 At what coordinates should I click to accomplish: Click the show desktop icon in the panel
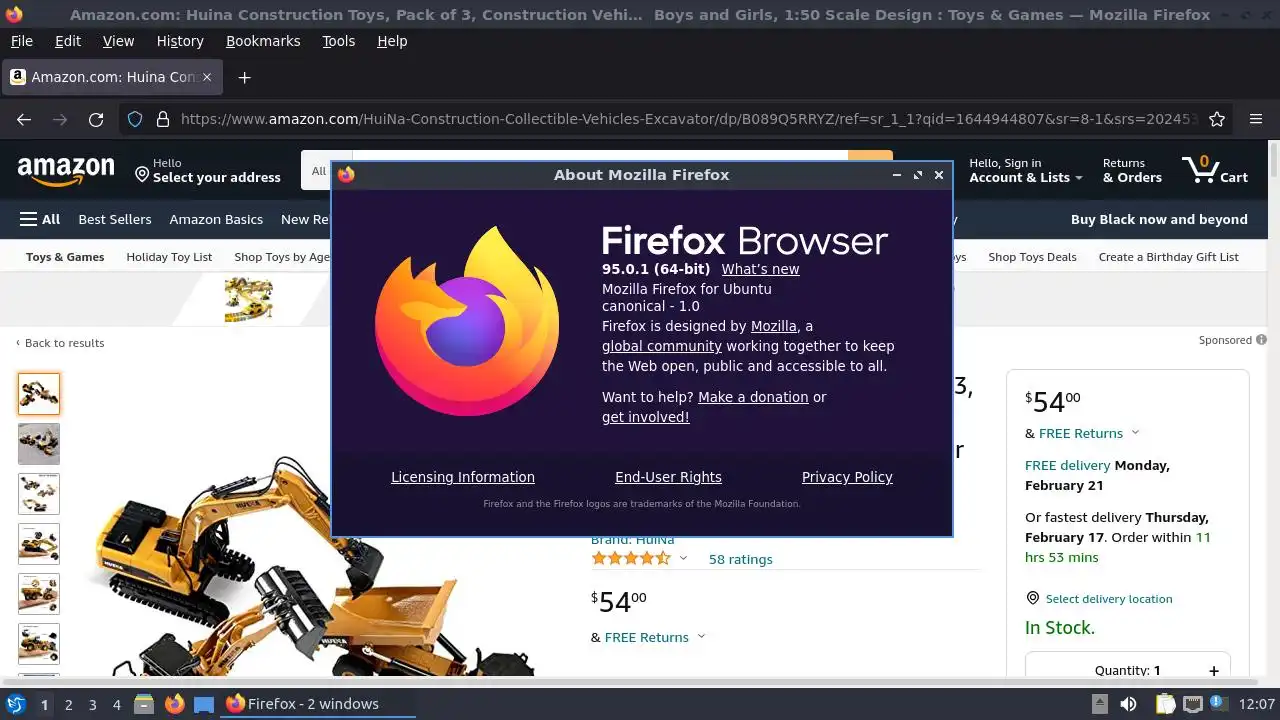204,704
